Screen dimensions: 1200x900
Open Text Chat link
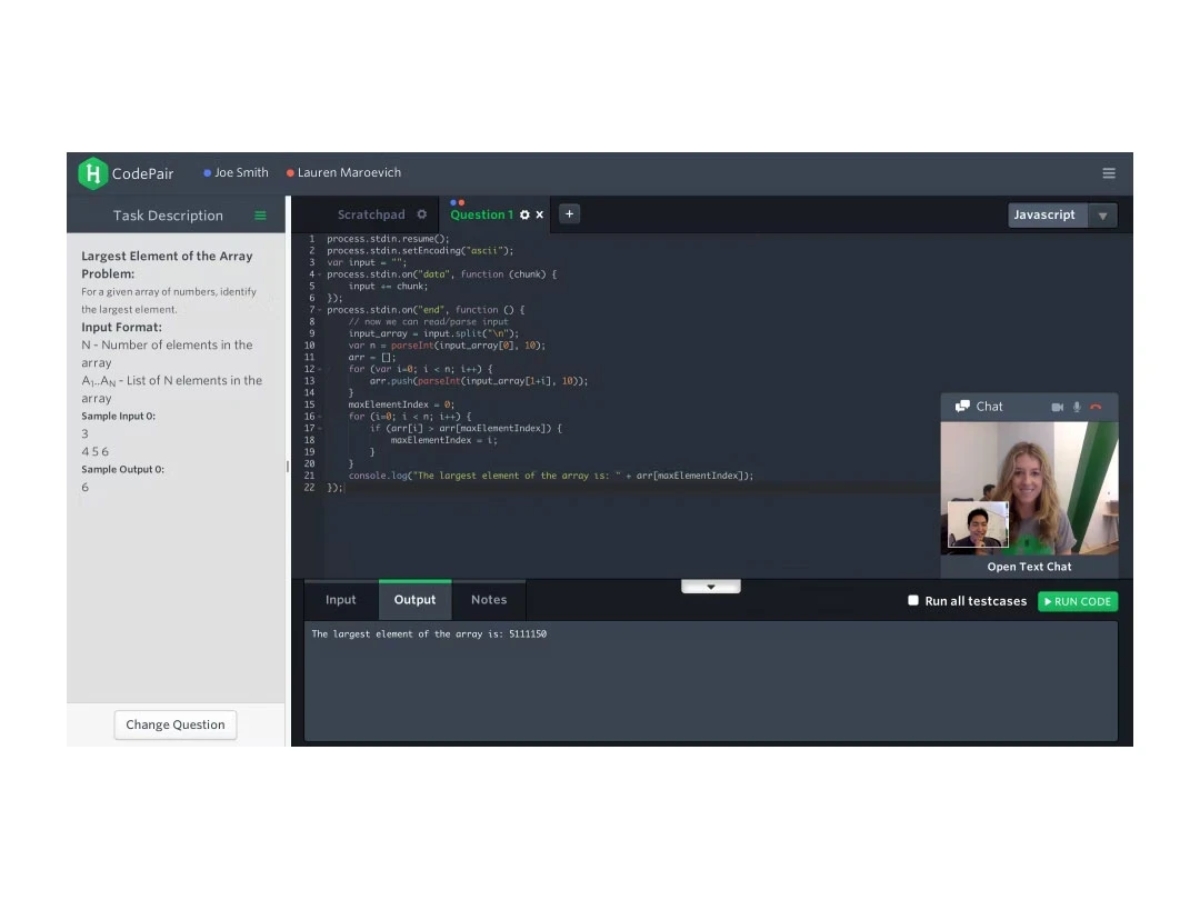pos(1029,566)
